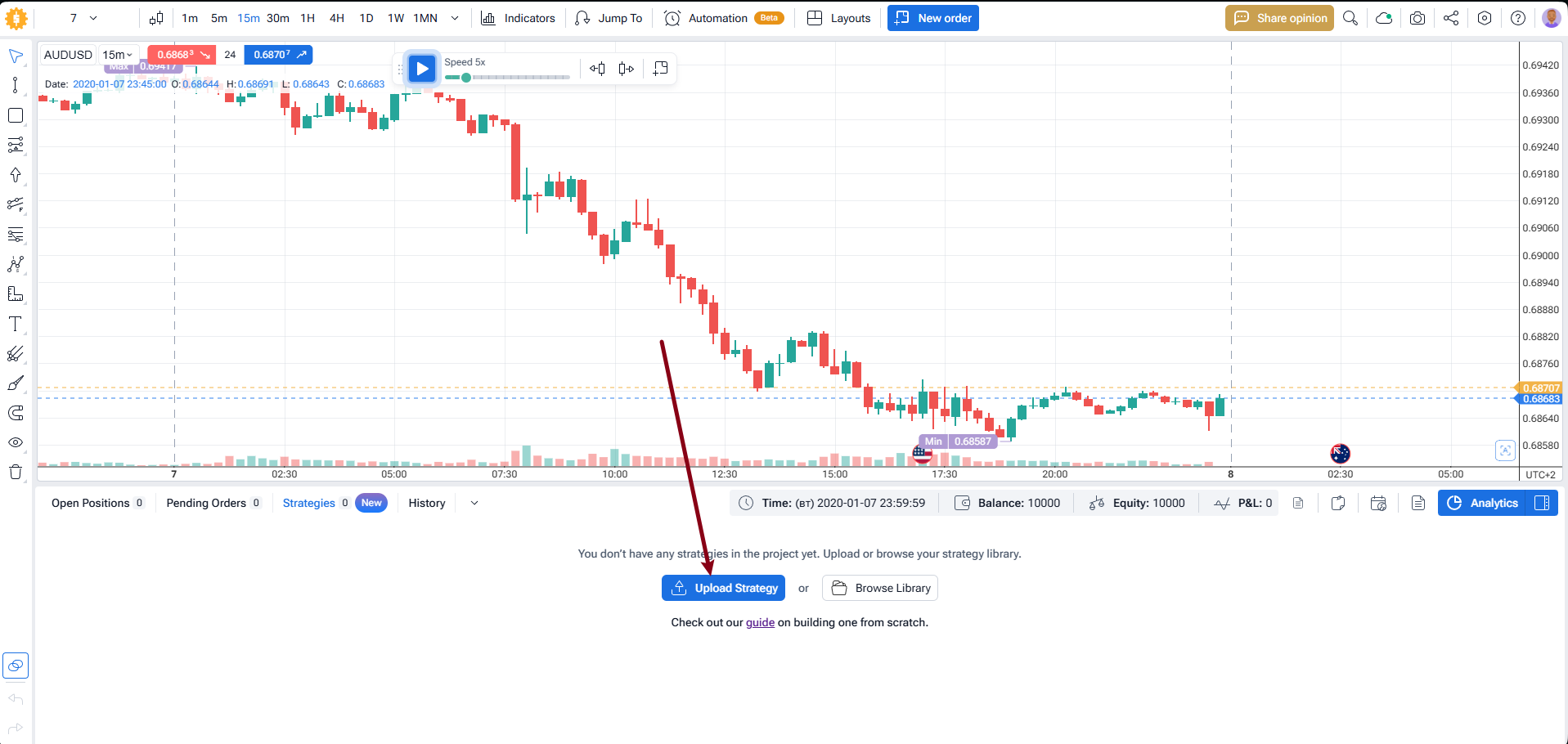
Task: Select the brush drawing tool
Action: pyautogui.click(x=15, y=383)
